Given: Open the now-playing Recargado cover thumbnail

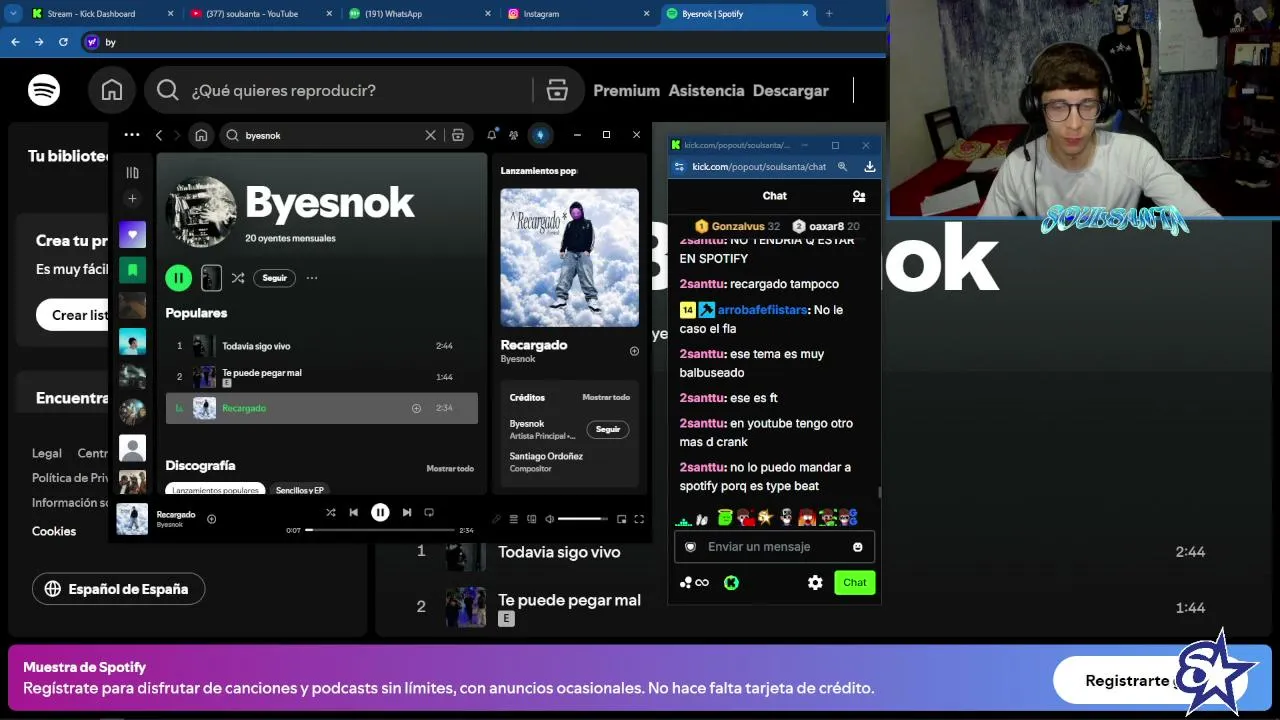Looking at the screenshot, I should (x=132, y=519).
